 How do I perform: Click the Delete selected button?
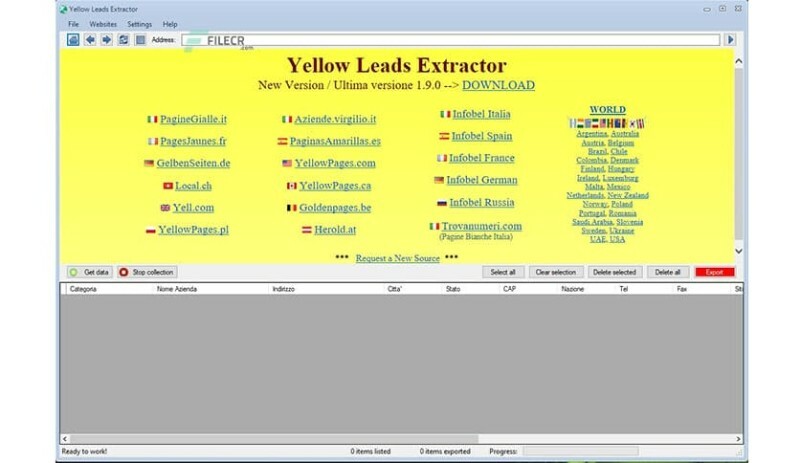point(614,272)
